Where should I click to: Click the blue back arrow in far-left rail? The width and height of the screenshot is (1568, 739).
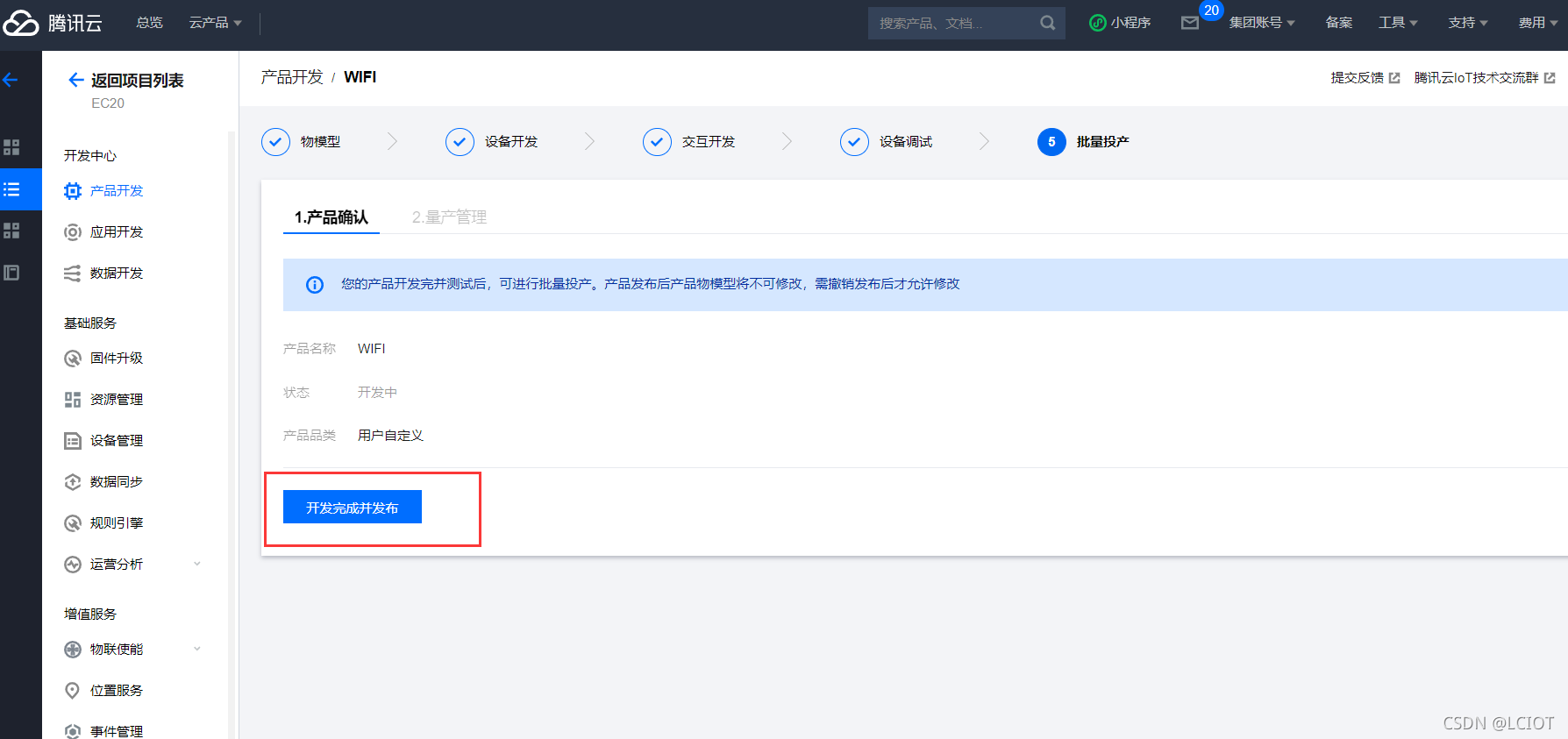(11, 81)
